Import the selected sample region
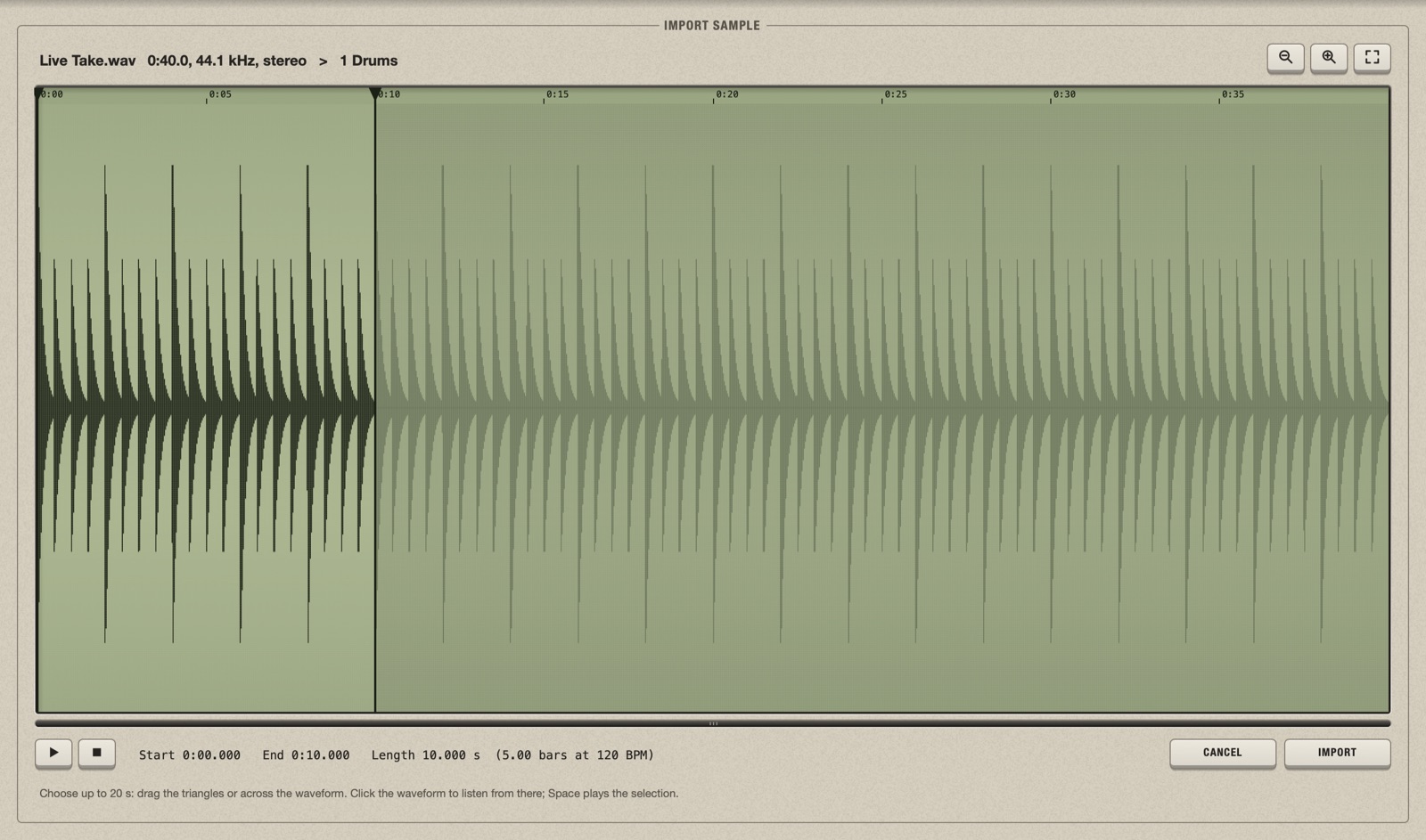This screenshot has height=840, width=1426. point(1337,753)
